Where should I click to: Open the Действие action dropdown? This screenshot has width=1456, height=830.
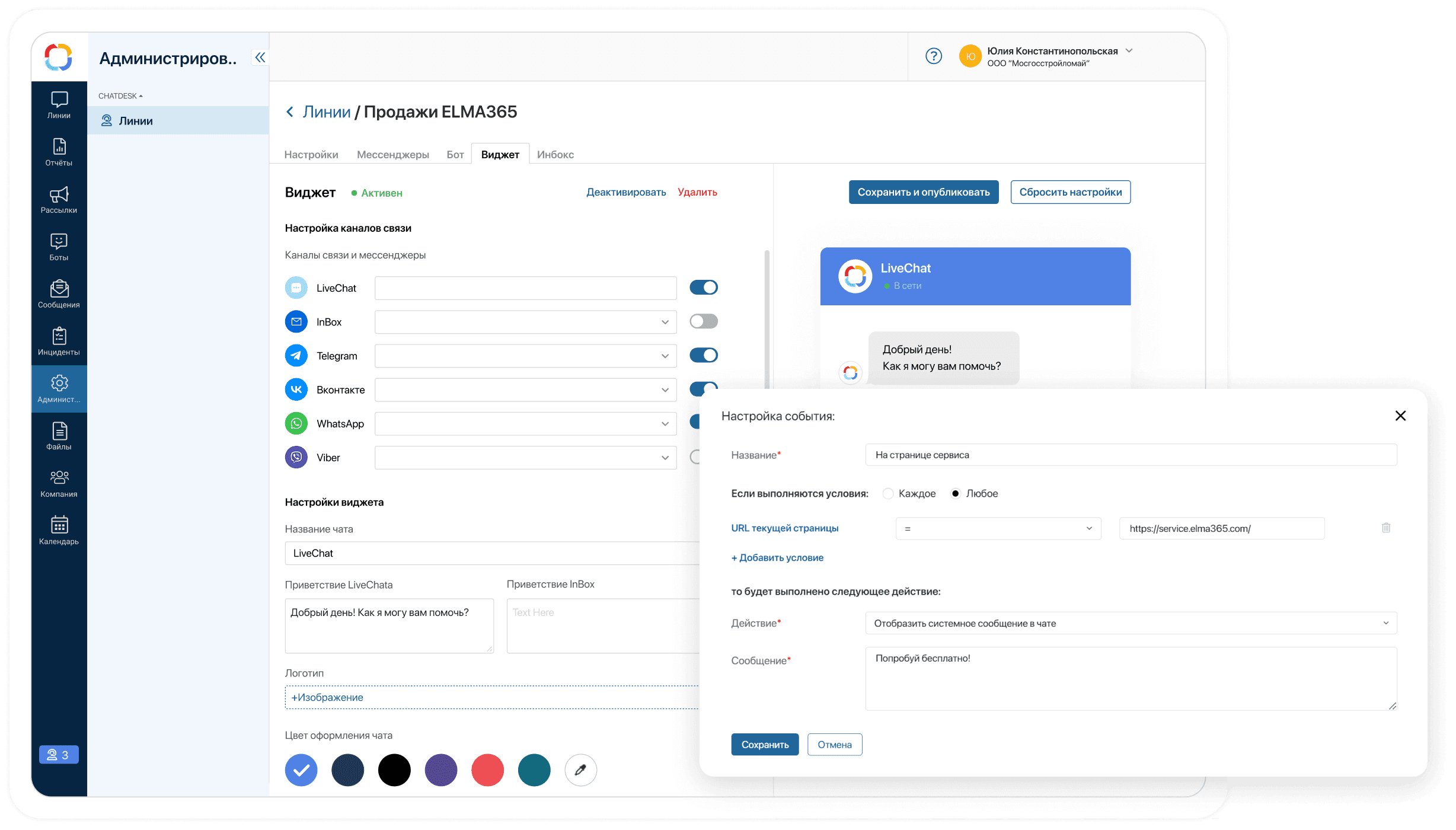(1131, 623)
